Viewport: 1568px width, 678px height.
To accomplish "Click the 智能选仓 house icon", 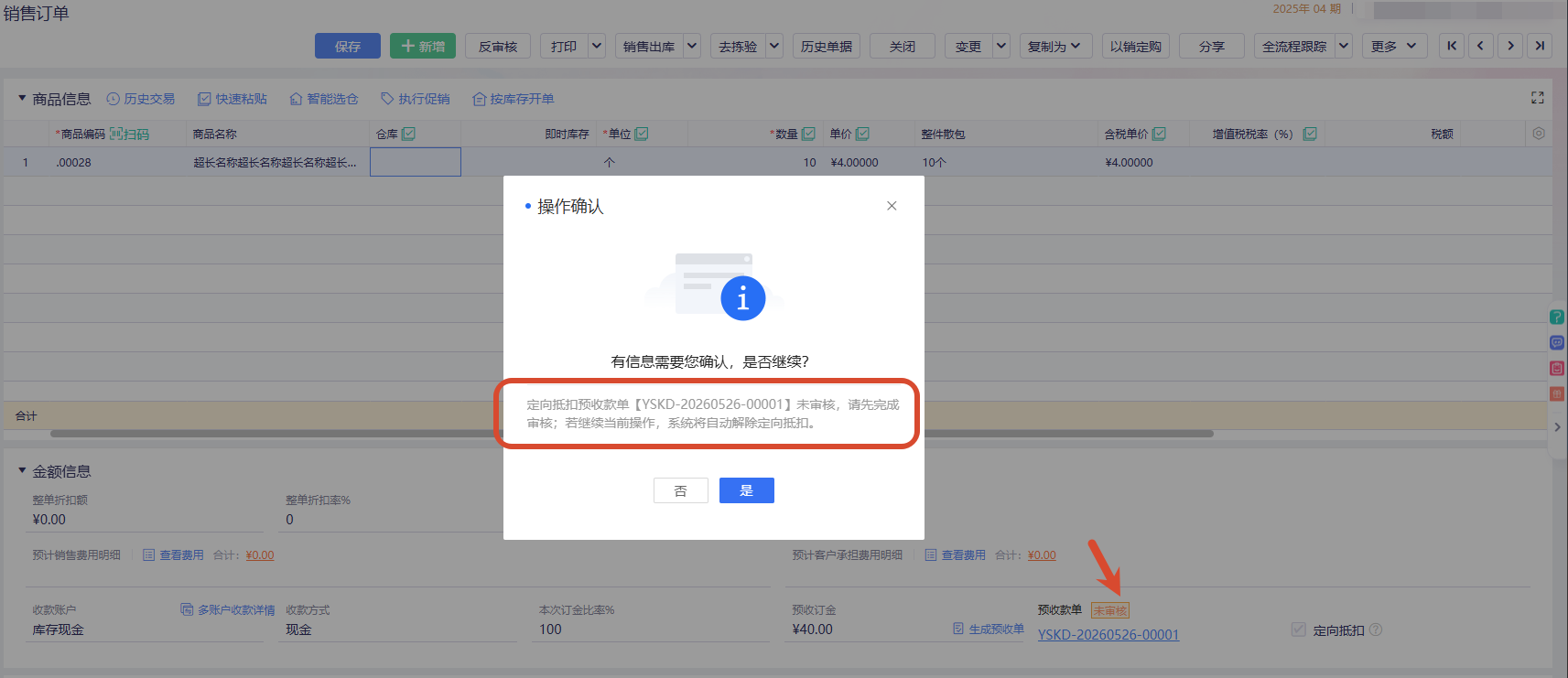I will point(296,99).
